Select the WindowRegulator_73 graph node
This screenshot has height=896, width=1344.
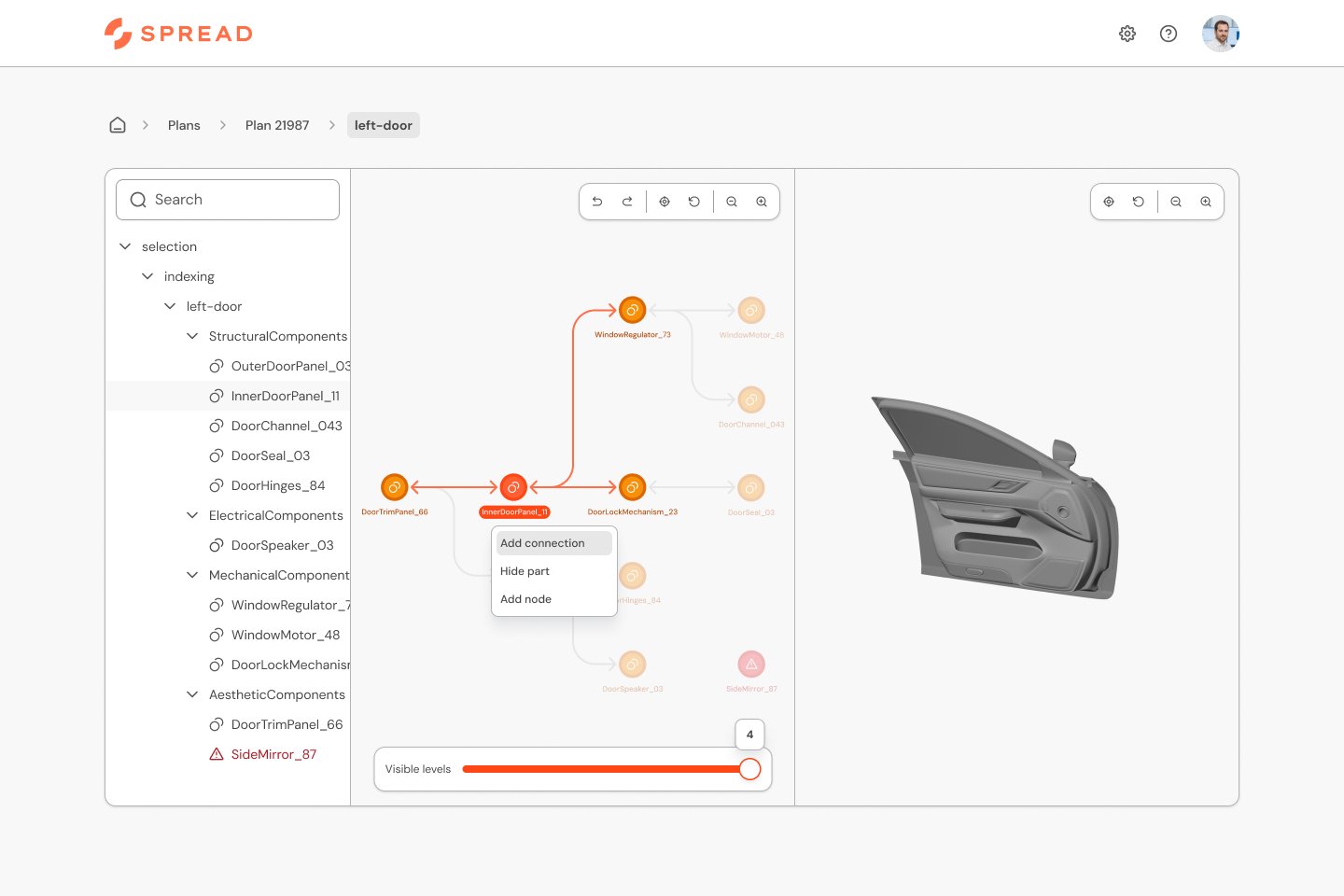click(632, 310)
